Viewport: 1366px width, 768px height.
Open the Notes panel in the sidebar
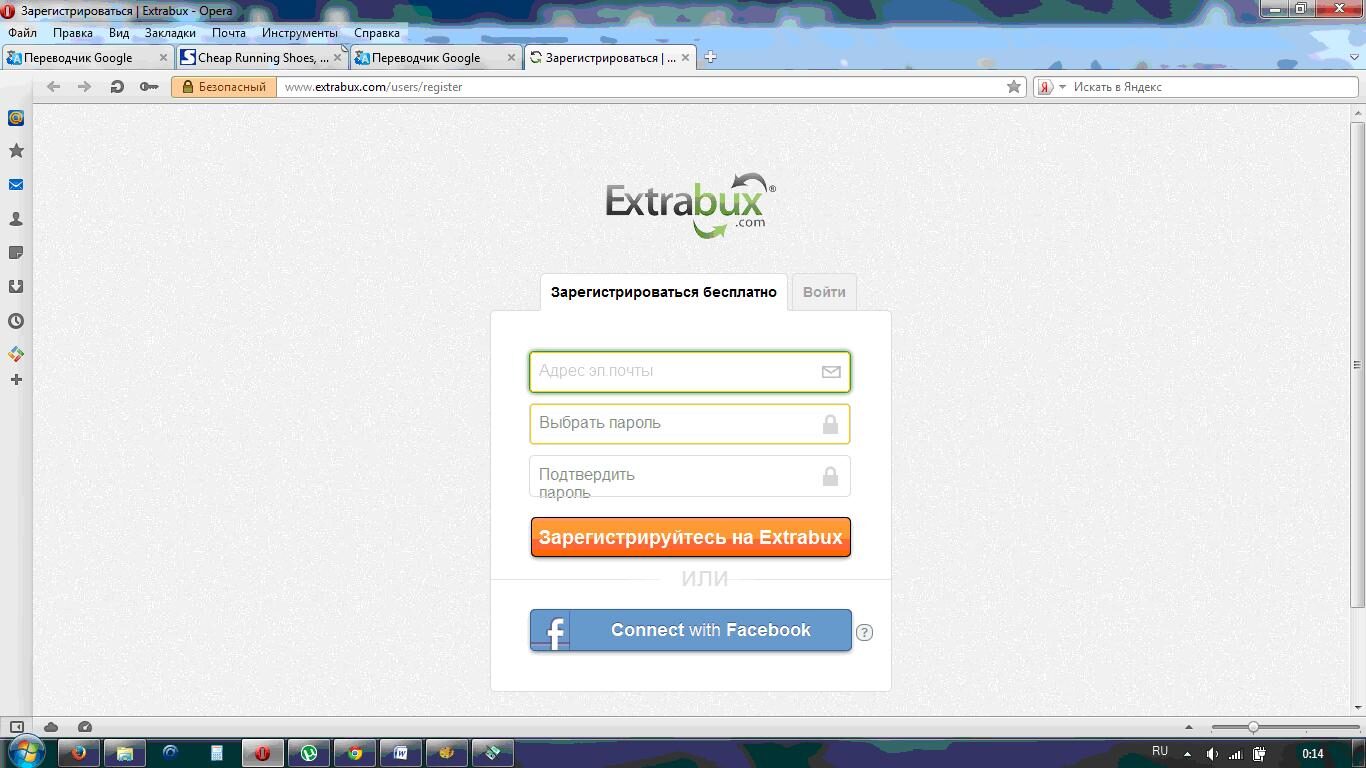tap(15, 252)
